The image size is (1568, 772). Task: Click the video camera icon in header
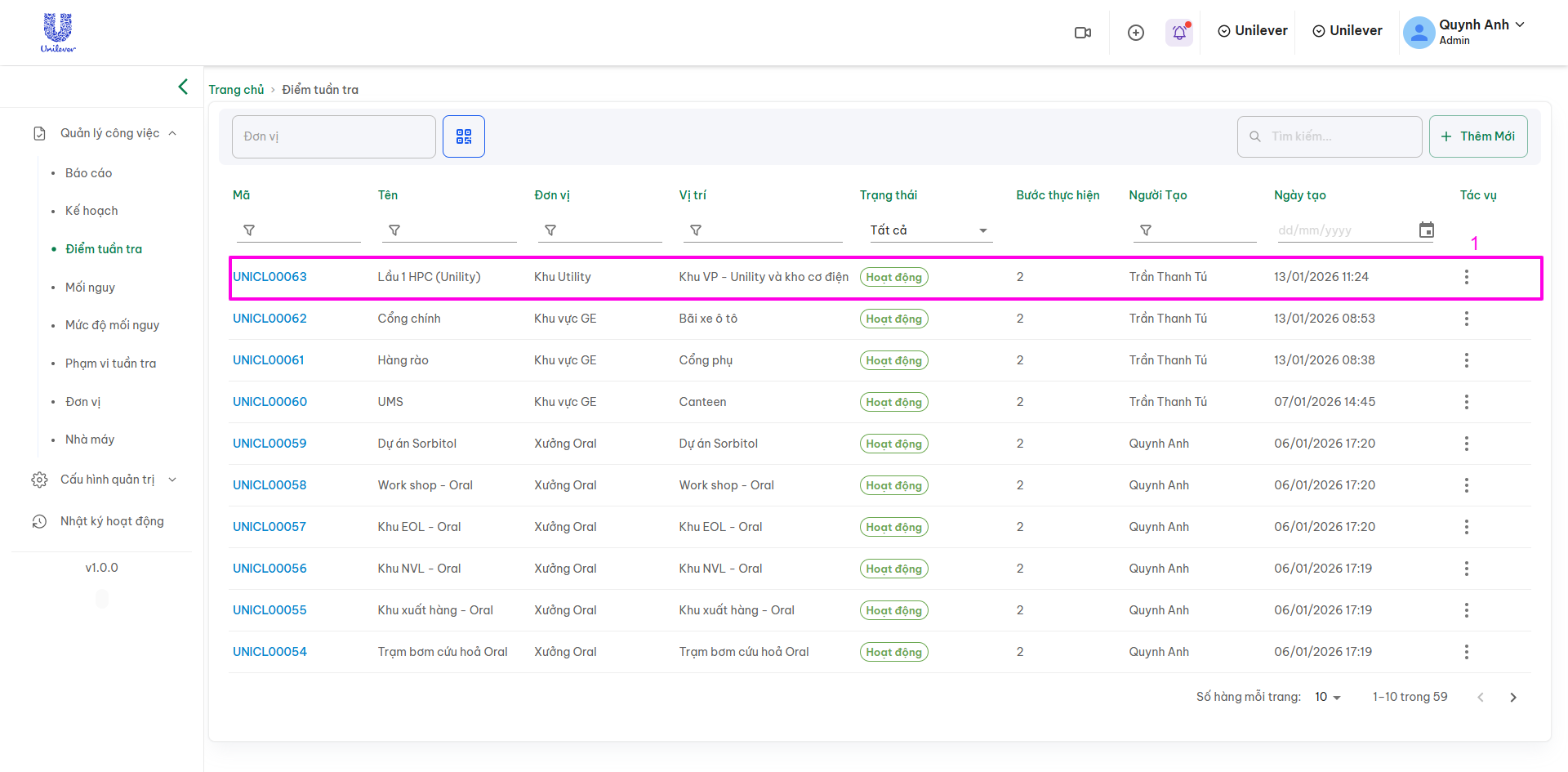(x=1082, y=33)
